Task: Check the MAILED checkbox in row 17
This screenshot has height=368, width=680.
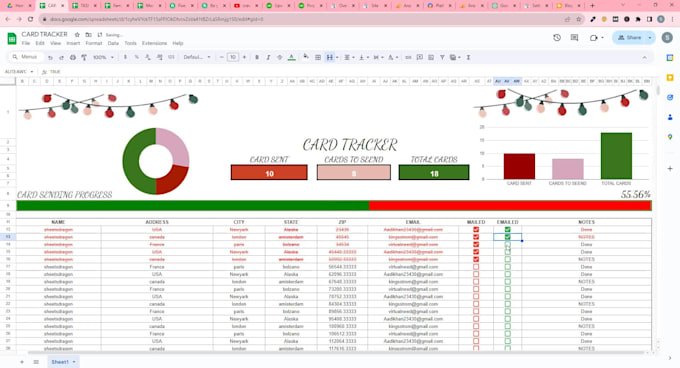Action: coord(476,267)
